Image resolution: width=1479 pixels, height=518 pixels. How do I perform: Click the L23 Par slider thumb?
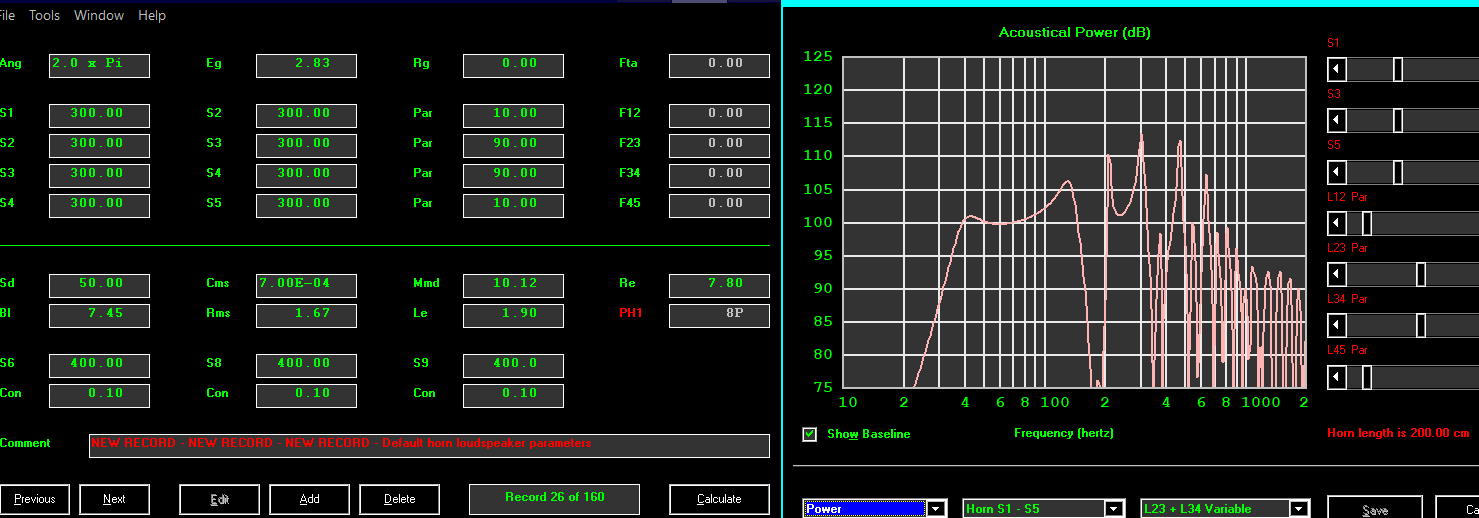click(x=1421, y=274)
